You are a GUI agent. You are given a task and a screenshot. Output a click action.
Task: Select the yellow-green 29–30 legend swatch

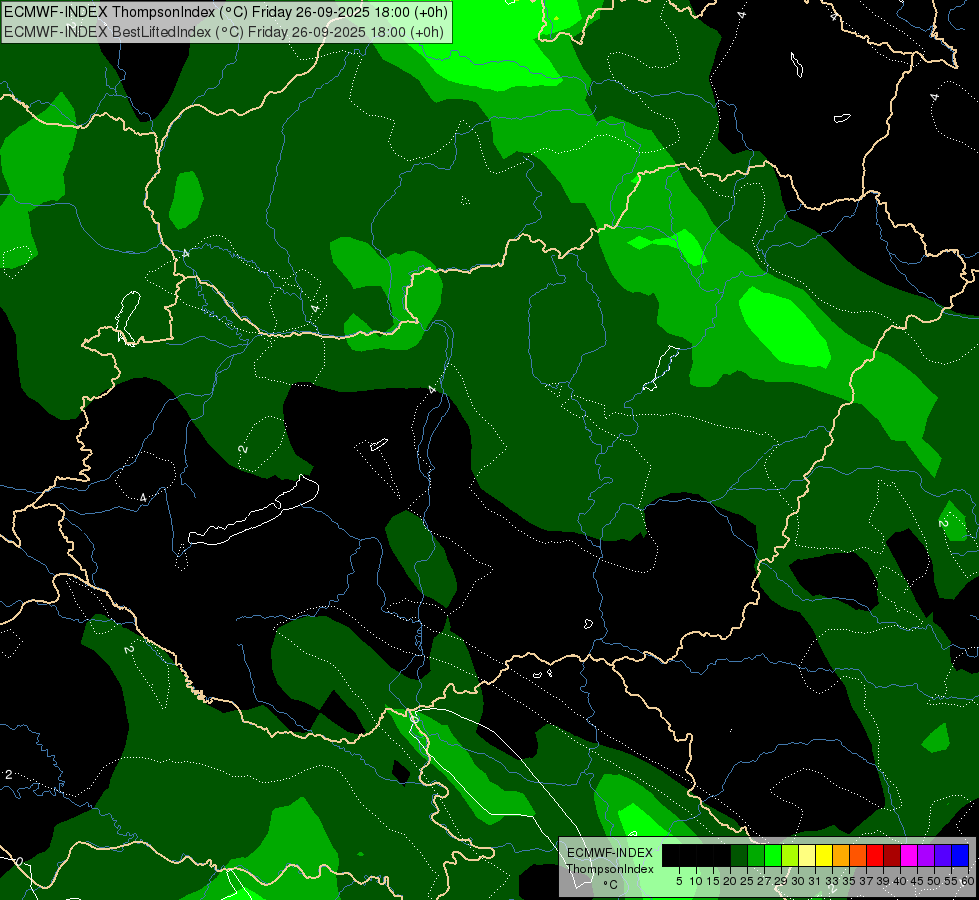790,855
